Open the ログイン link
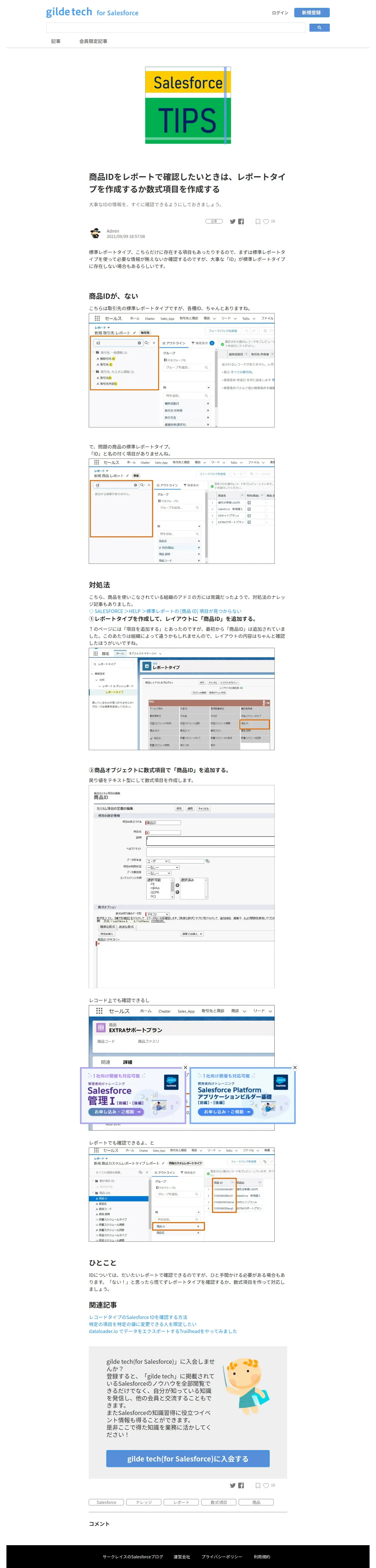Image resolution: width=376 pixels, height=1568 pixels. pyautogui.click(x=280, y=13)
